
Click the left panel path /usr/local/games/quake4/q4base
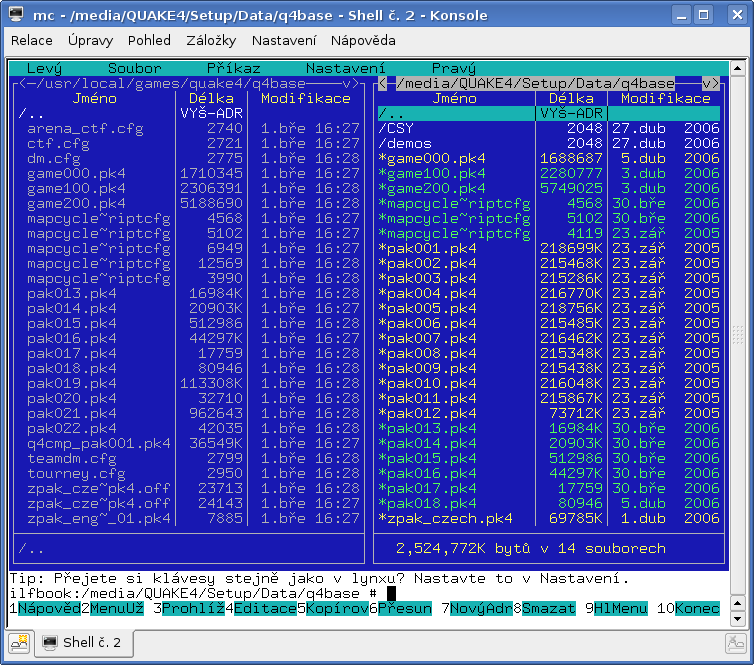[171, 84]
